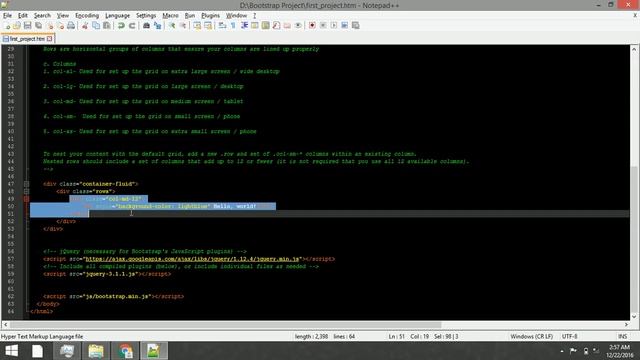Open the Settings menu
This screenshot has height=360, width=640.
(146, 16)
